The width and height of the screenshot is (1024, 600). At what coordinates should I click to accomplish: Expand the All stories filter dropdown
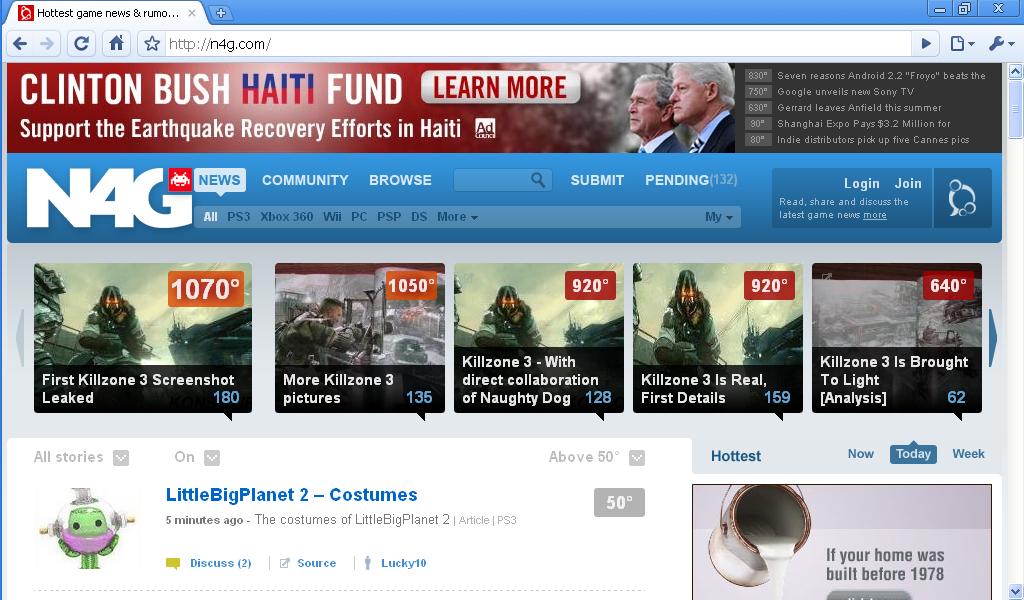pyautogui.click(x=121, y=458)
